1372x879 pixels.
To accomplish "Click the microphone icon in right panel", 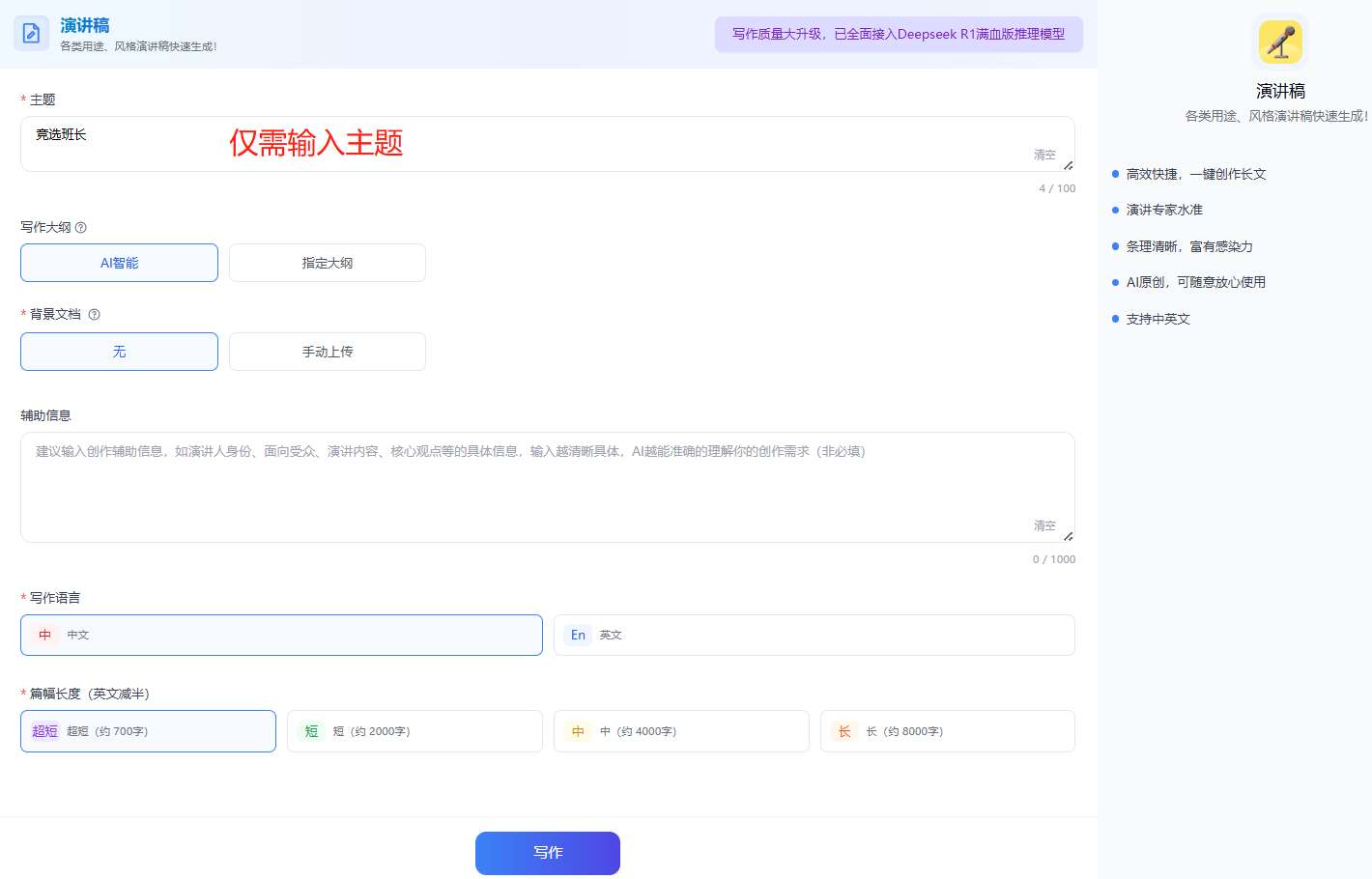I will [x=1280, y=42].
